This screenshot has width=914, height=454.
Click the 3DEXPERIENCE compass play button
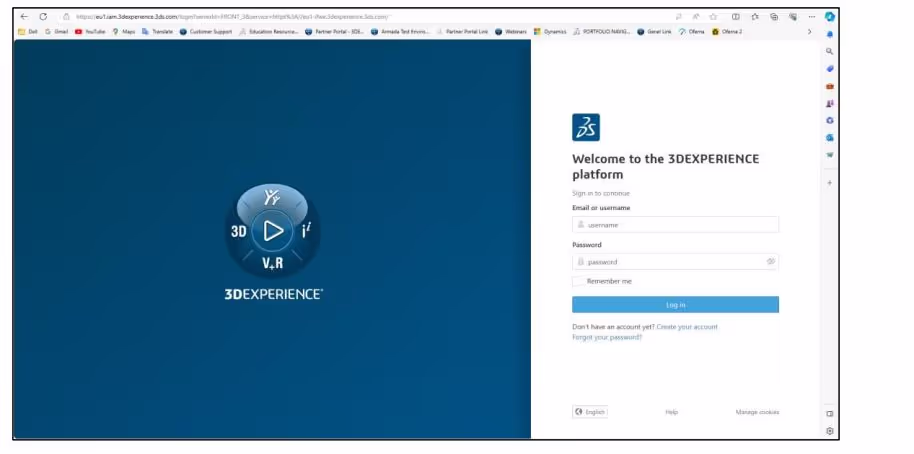[273, 231]
